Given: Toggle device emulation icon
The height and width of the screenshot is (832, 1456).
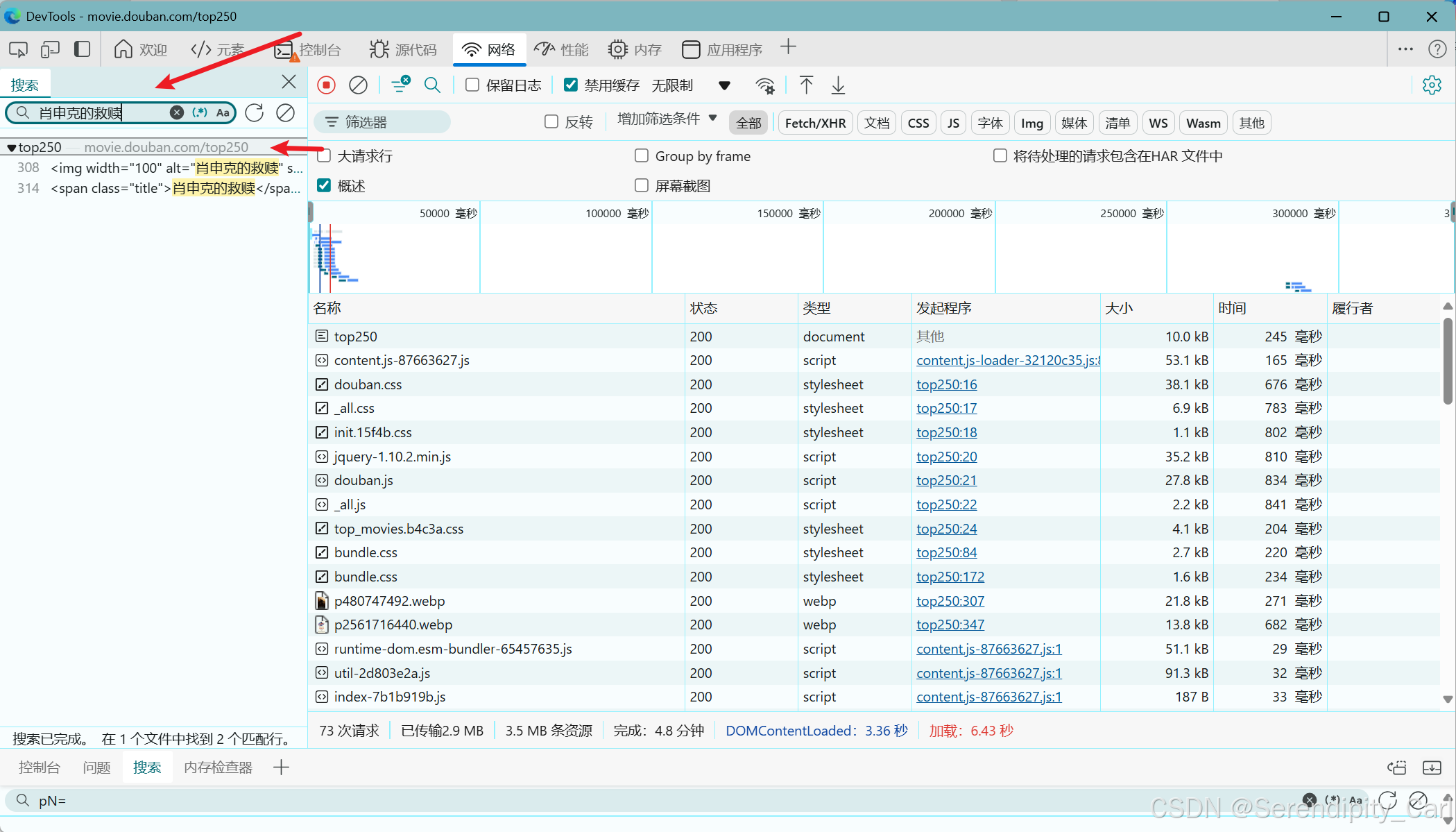Looking at the screenshot, I should click(x=50, y=49).
